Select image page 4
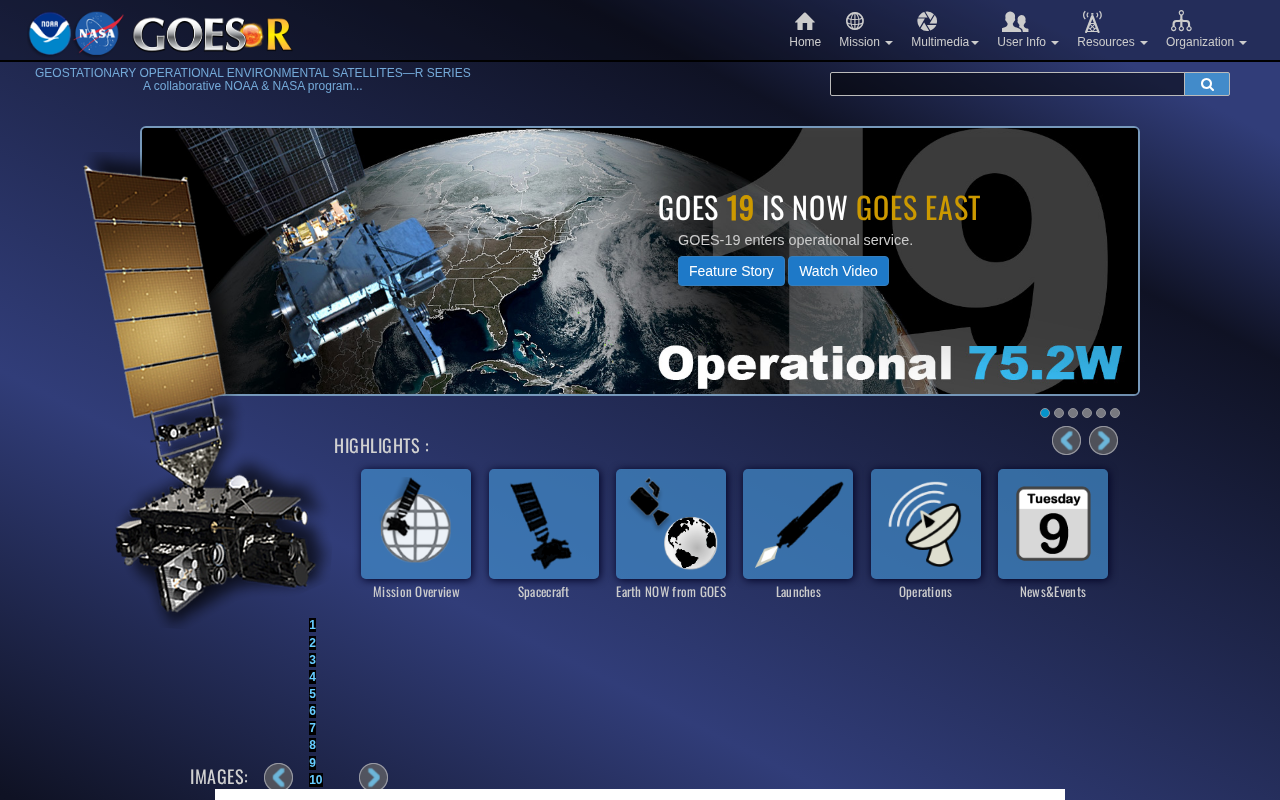Viewport: 1280px width, 800px height. click(313, 677)
